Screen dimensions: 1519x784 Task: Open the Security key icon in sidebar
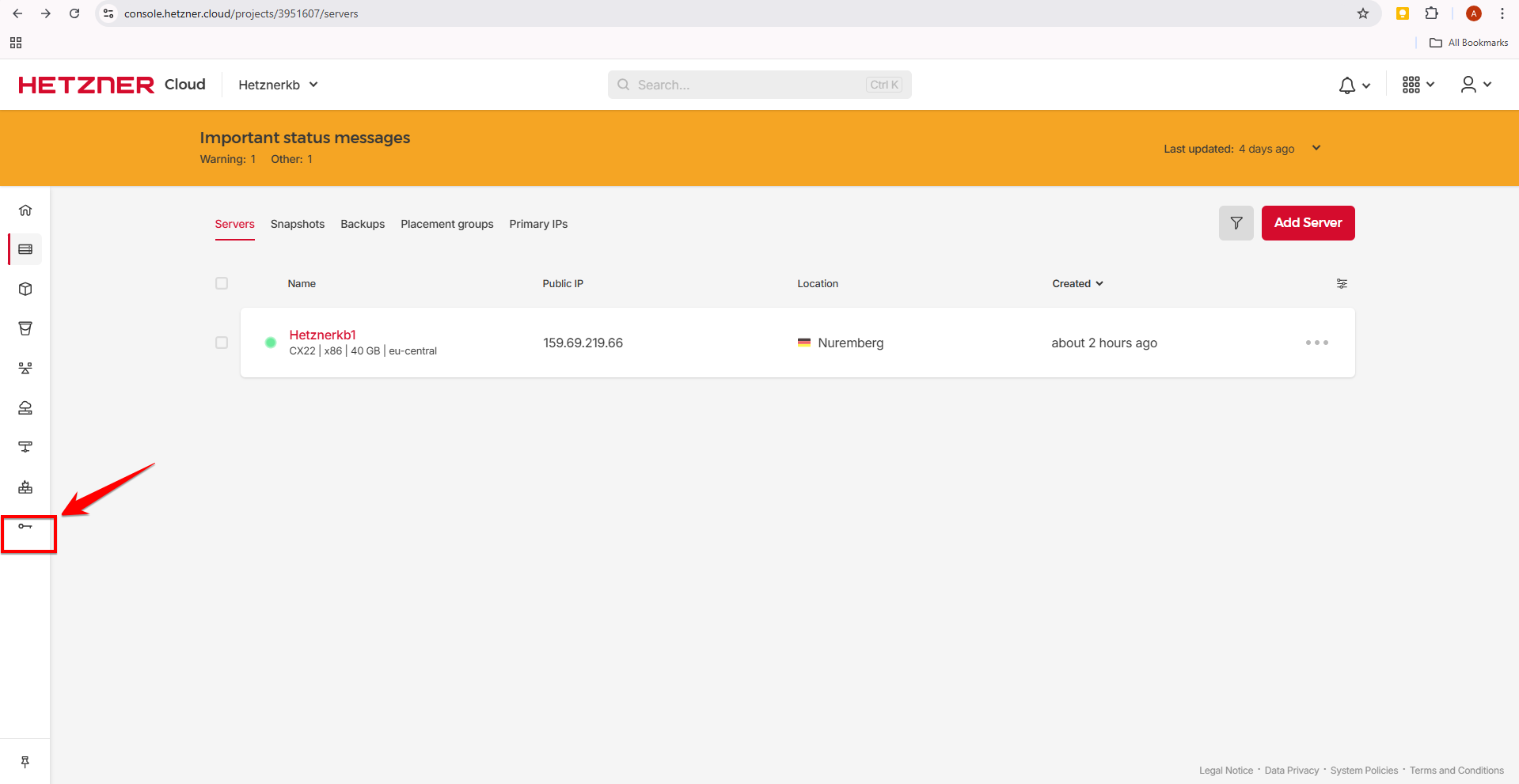tap(25, 527)
